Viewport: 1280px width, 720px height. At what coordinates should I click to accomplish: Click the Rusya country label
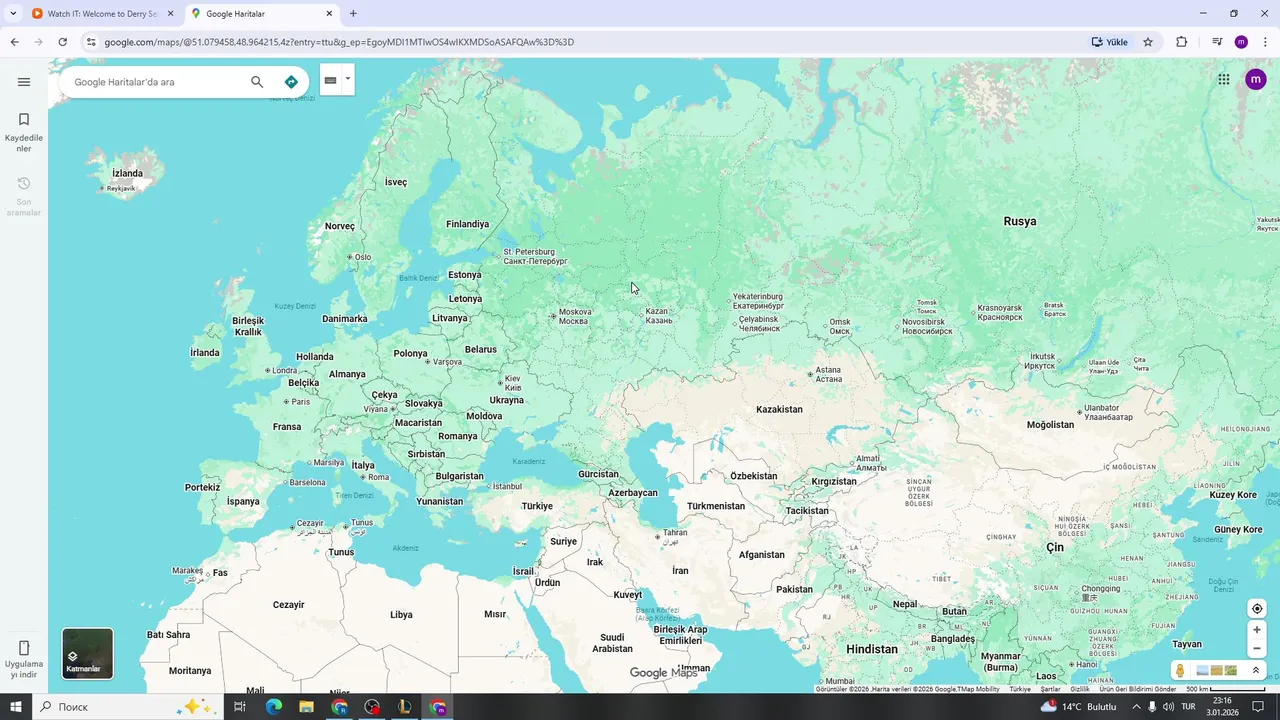(x=1020, y=221)
